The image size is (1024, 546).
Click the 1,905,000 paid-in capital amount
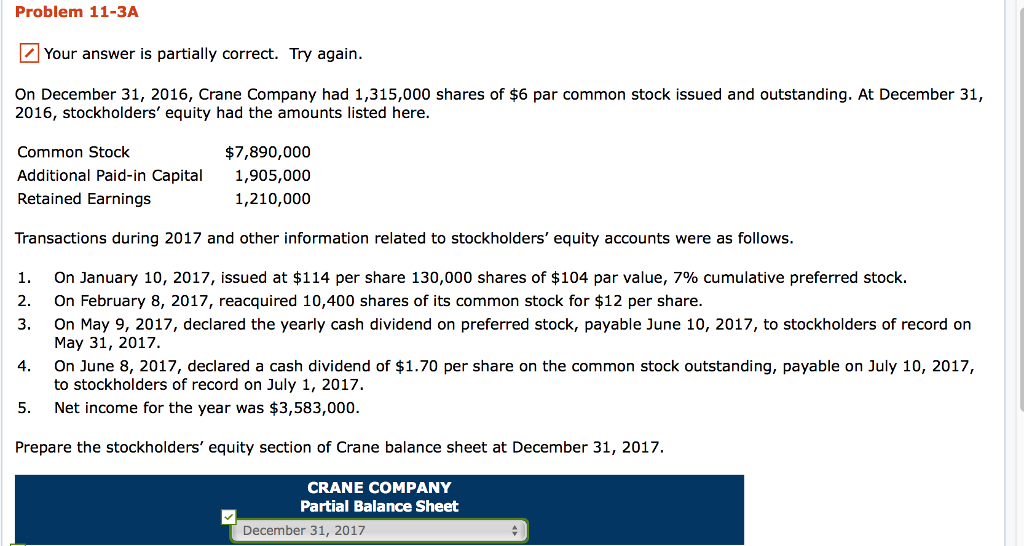(272, 175)
